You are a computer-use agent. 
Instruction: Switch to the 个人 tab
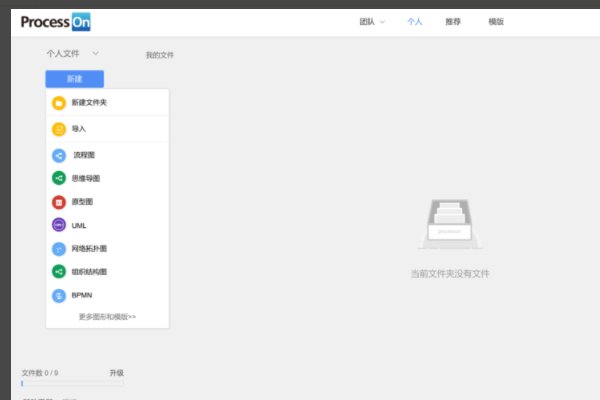415,22
